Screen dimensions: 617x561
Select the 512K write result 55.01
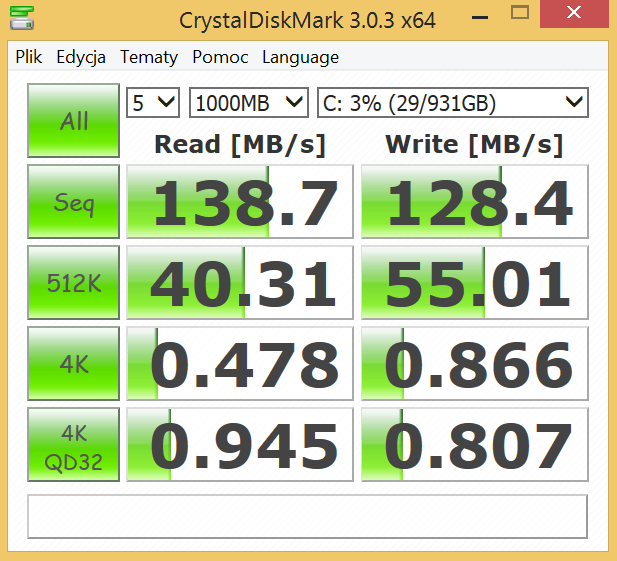pyautogui.click(x=475, y=282)
